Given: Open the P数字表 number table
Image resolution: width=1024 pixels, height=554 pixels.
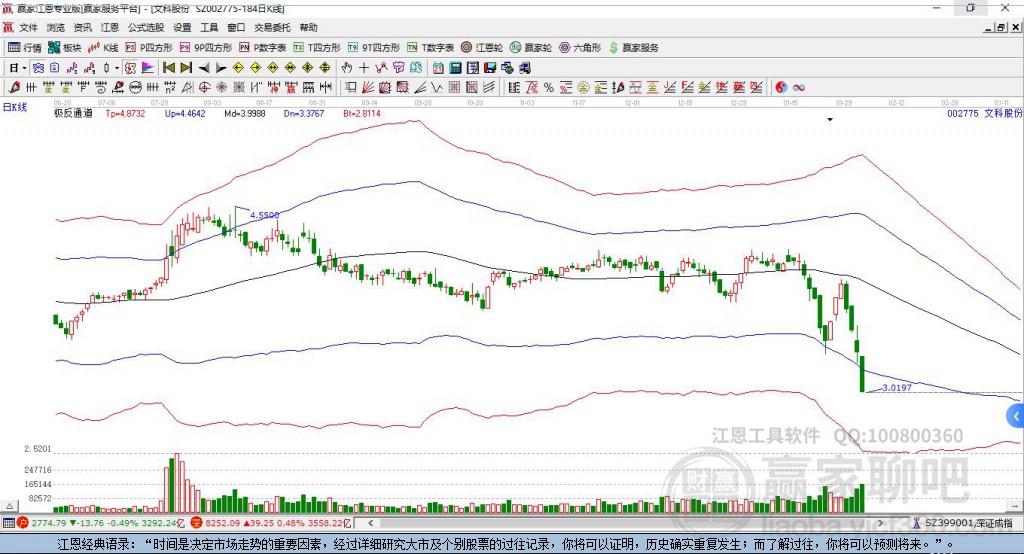Looking at the screenshot, I should 263,48.
